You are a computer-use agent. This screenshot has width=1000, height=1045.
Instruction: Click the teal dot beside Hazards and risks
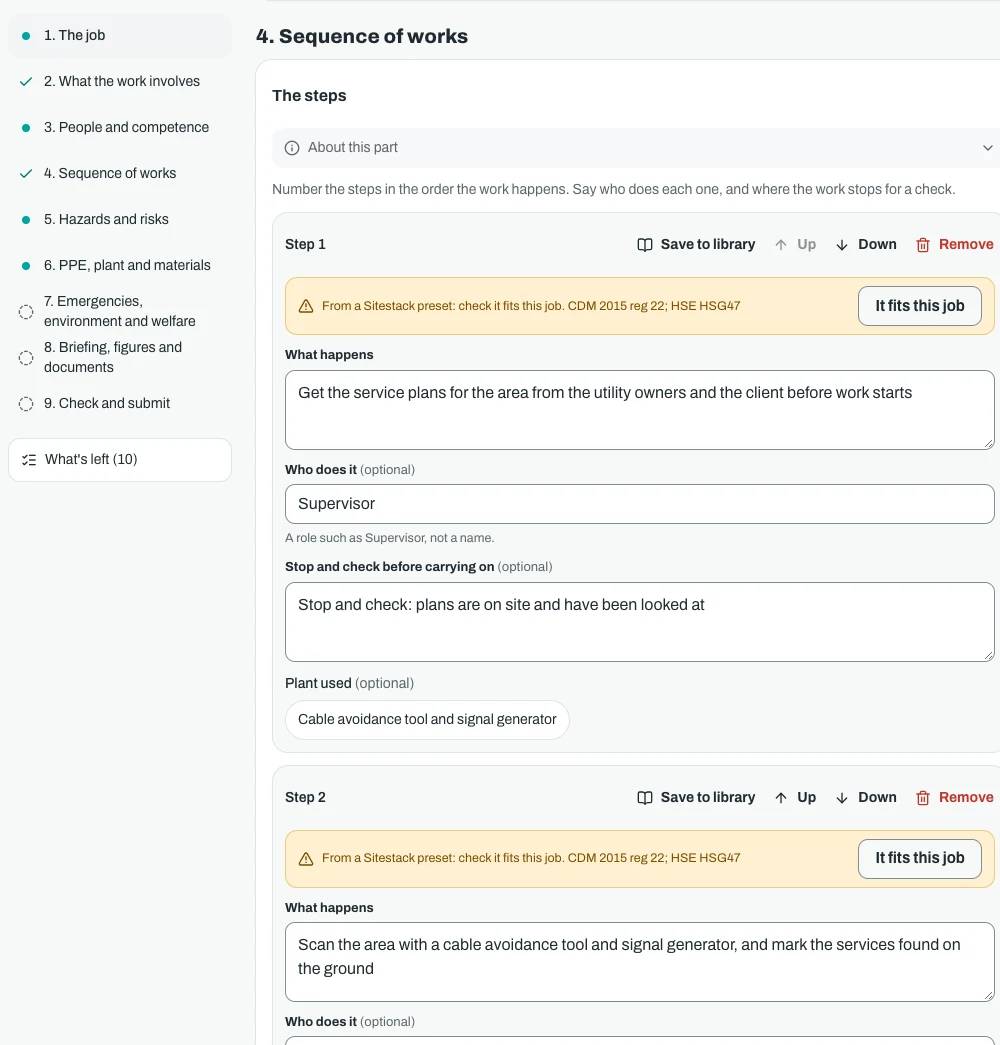(x=26, y=219)
